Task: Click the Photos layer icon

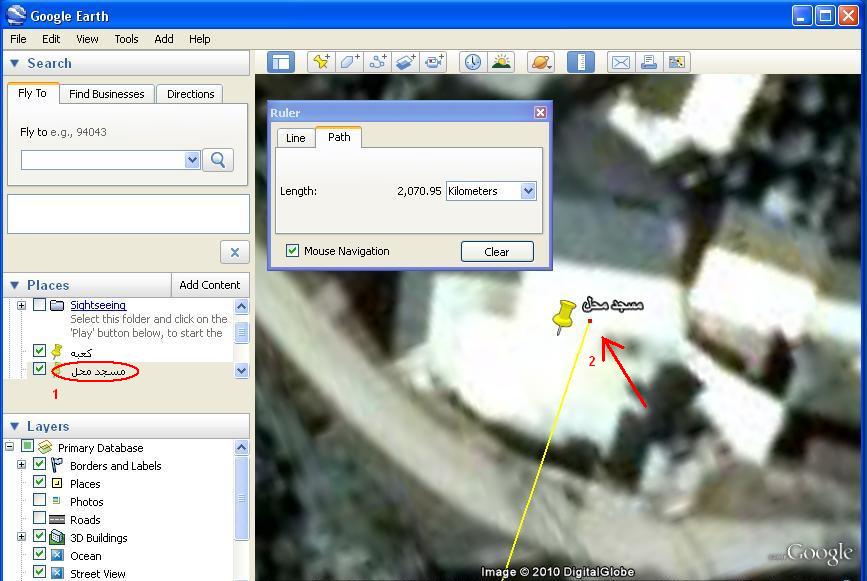Action: [56, 501]
